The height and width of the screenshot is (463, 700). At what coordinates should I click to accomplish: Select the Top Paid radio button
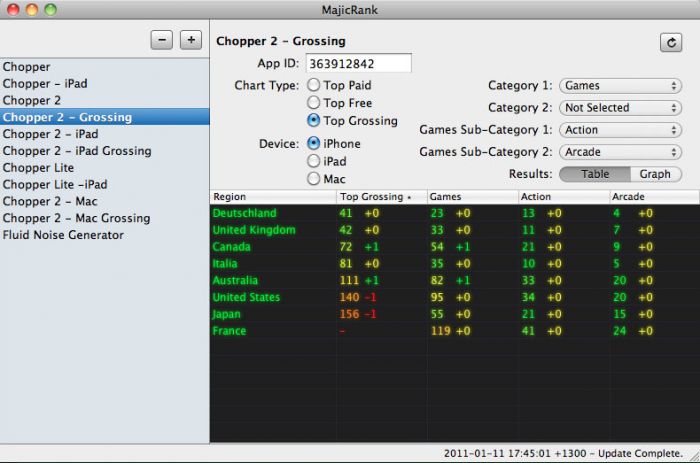(315, 86)
